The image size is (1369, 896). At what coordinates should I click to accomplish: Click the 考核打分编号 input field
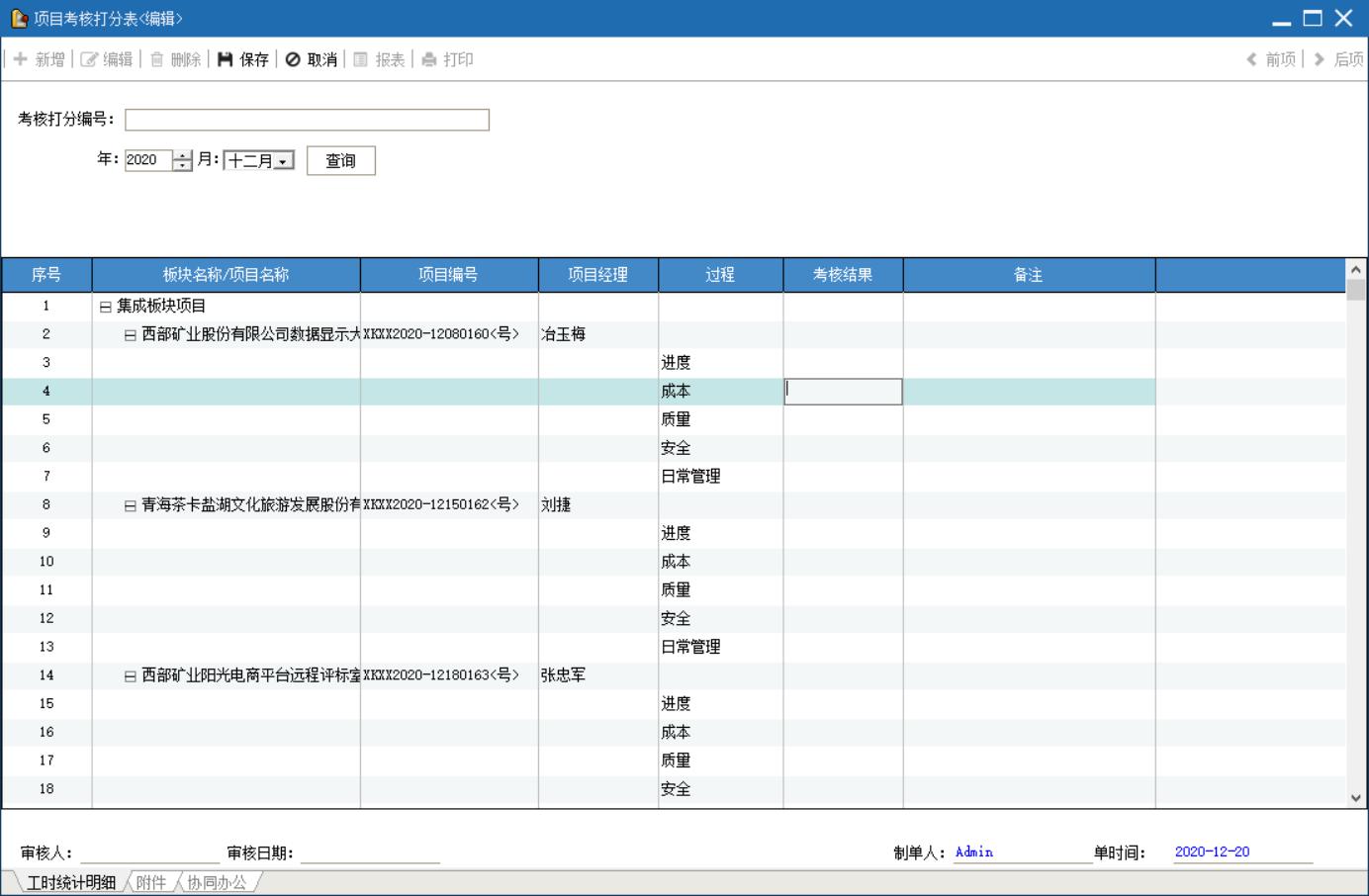[x=307, y=120]
